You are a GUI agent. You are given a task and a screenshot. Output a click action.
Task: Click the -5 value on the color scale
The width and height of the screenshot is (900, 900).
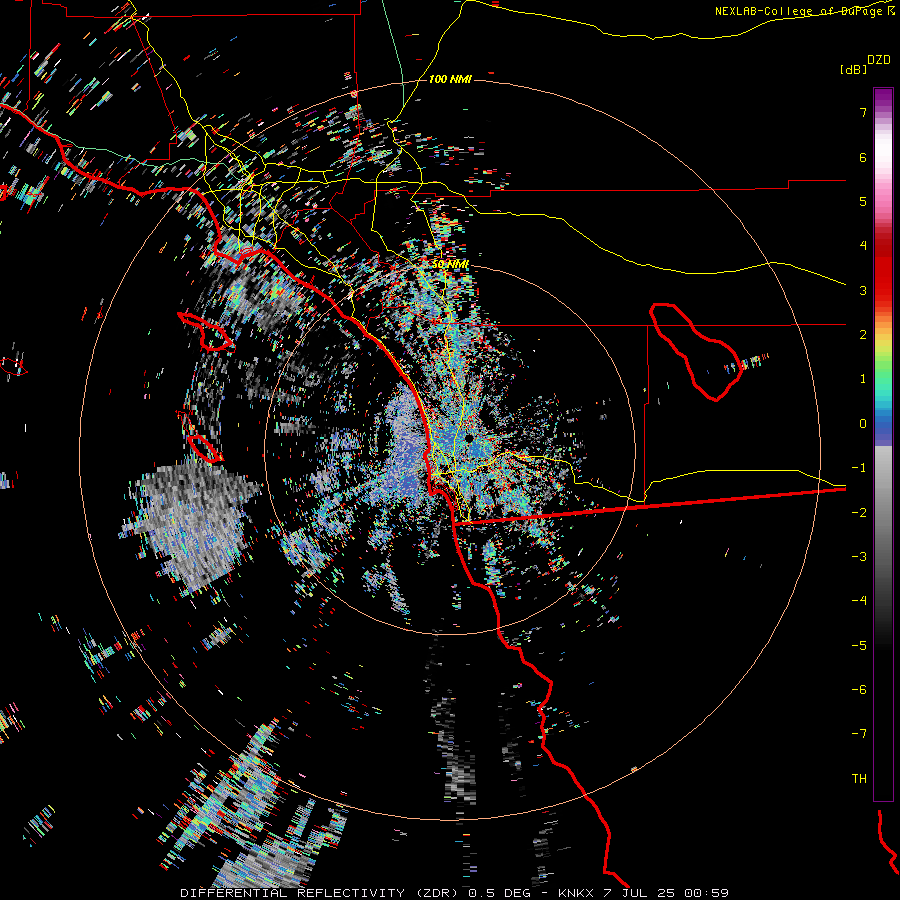click(x=859, y=646)
